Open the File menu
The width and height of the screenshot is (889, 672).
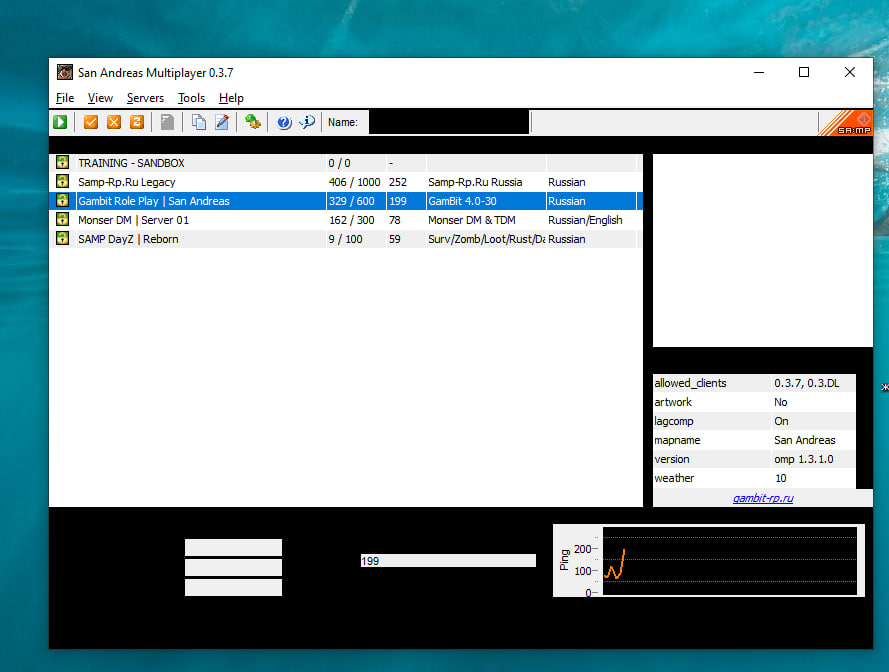tap(65, 98)
